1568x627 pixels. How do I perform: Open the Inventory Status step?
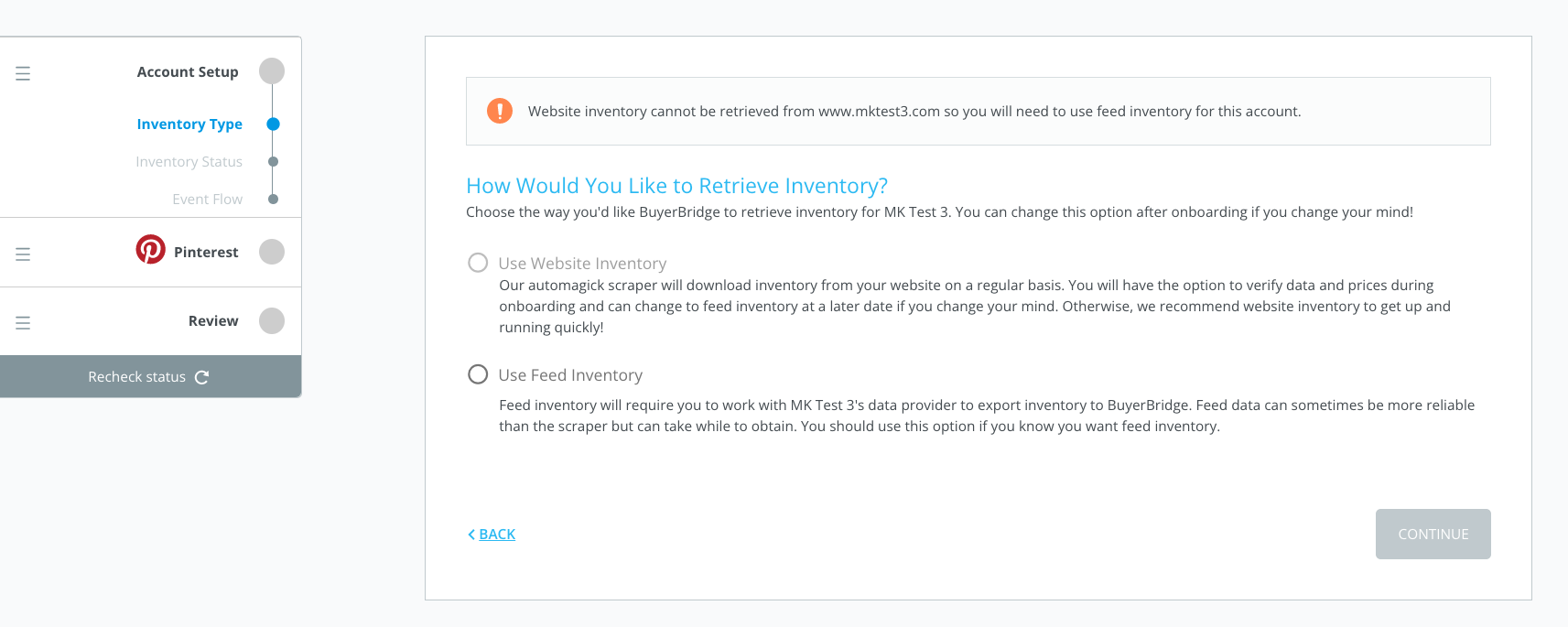coord(189,162)
